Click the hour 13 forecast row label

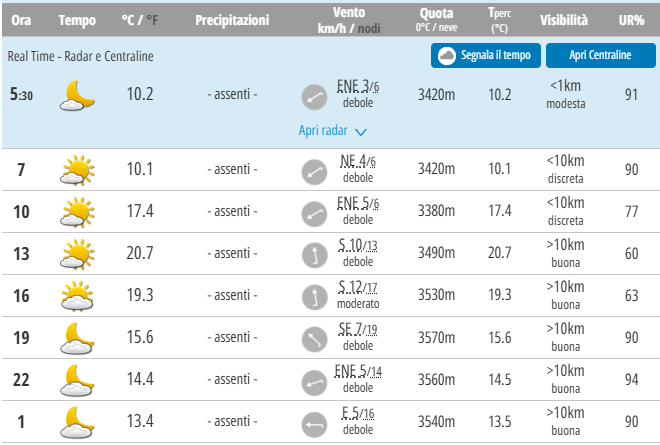(x=21, y=254)
